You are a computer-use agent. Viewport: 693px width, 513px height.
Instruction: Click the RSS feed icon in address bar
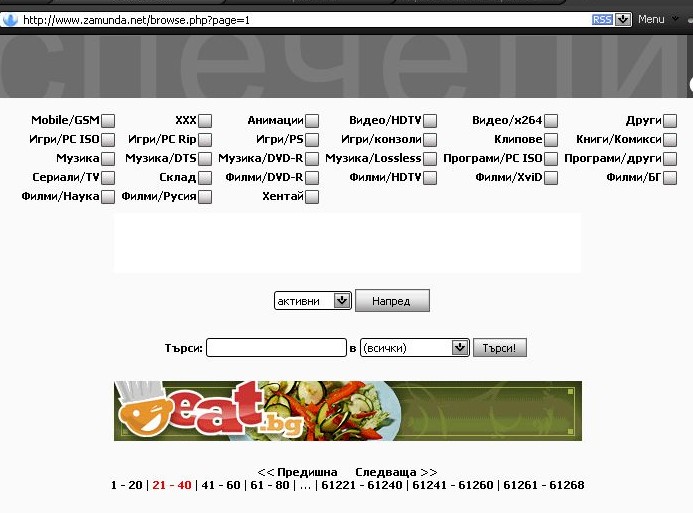coord(602,20)
